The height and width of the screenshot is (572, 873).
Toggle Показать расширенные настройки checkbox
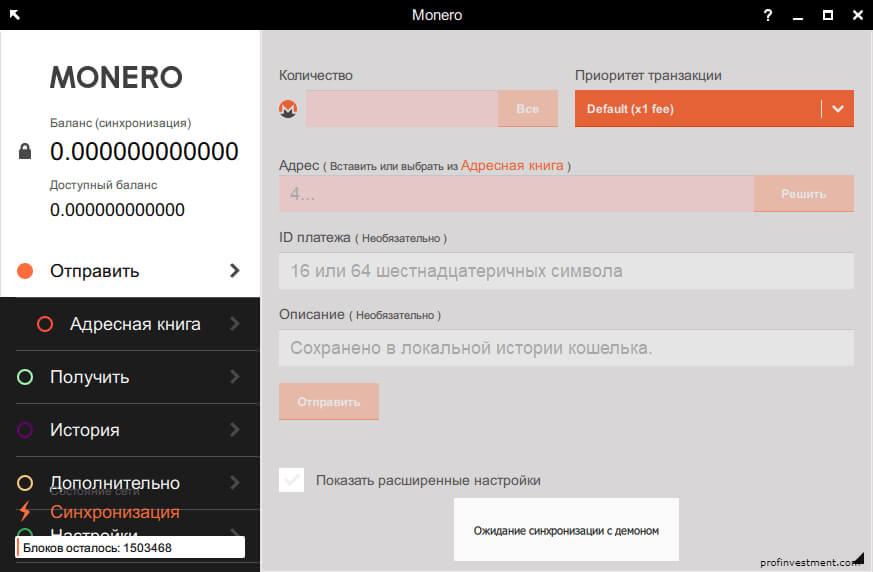point(291,480)
